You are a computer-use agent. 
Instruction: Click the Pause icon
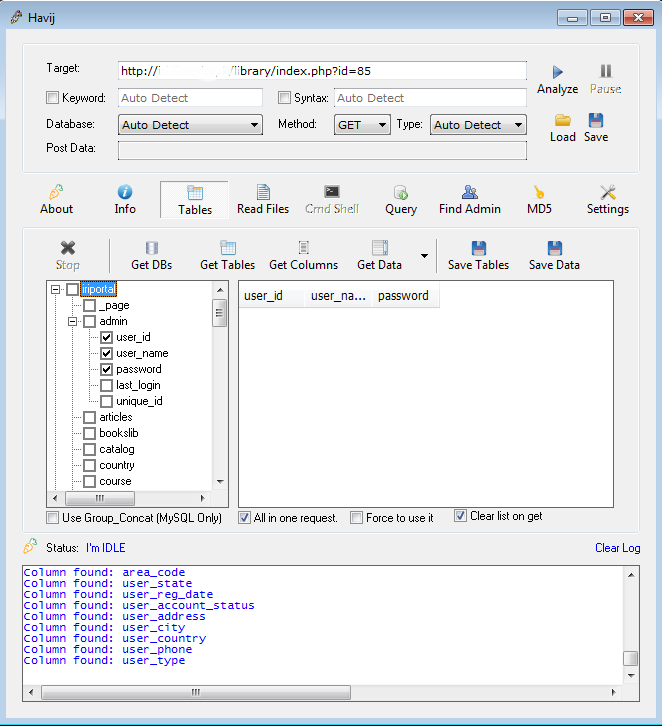point(606,71)
